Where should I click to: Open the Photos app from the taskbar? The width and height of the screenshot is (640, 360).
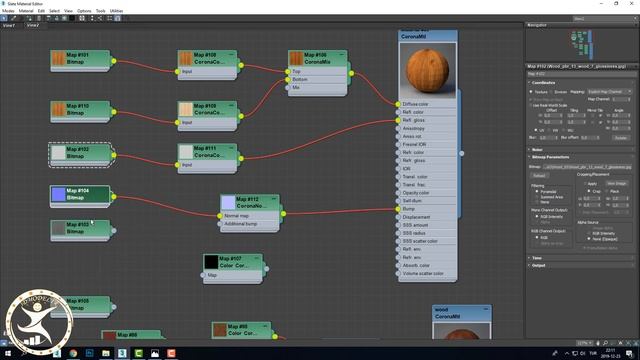155,353
